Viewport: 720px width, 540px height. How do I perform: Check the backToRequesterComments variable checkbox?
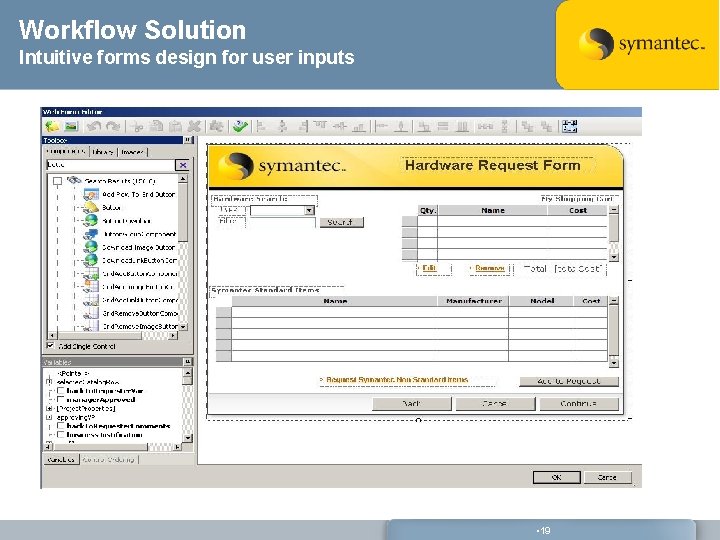pyautogui.click(x=60, y=426)
